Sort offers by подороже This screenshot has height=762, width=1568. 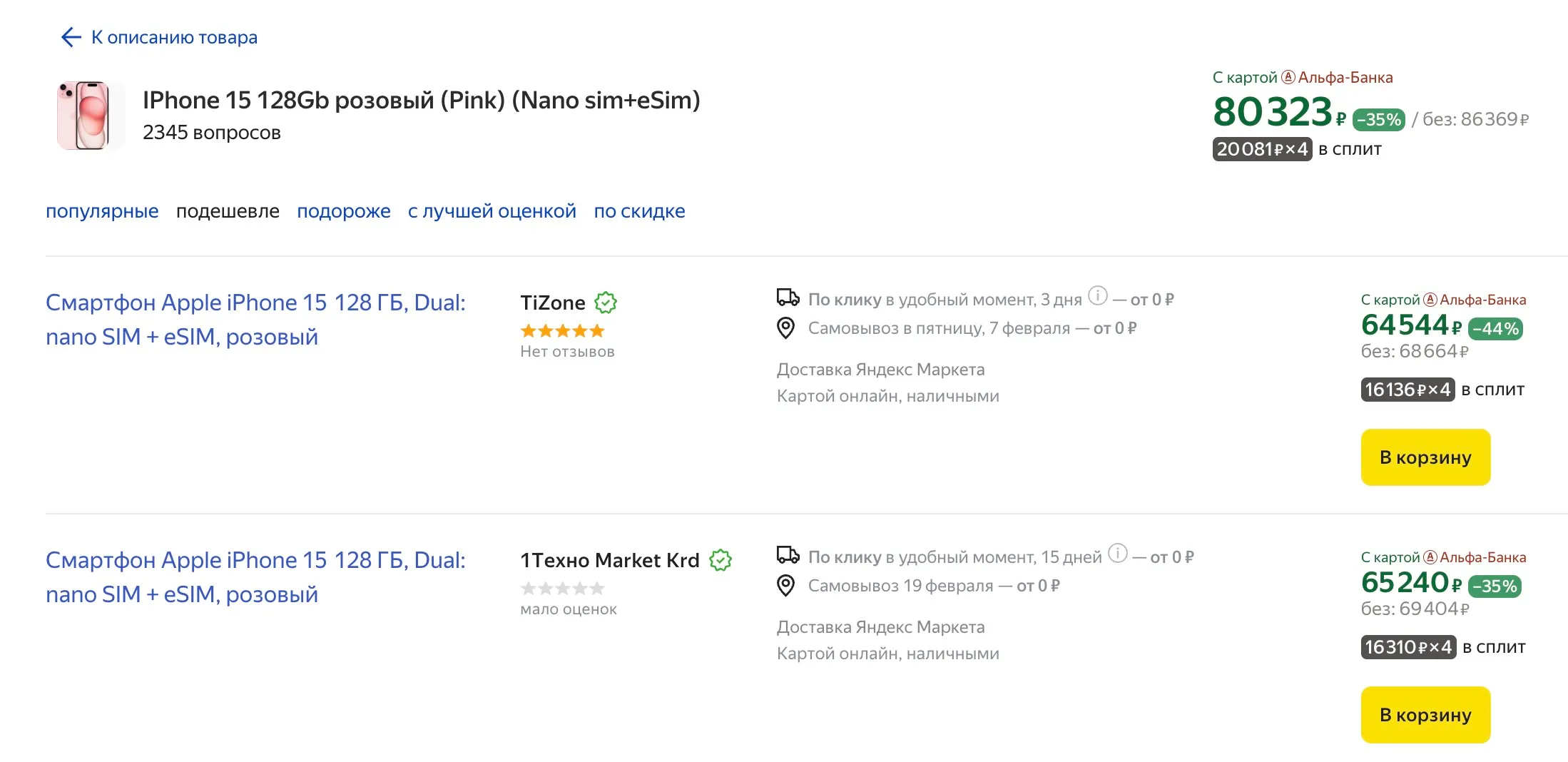click(x=343, y=211)
